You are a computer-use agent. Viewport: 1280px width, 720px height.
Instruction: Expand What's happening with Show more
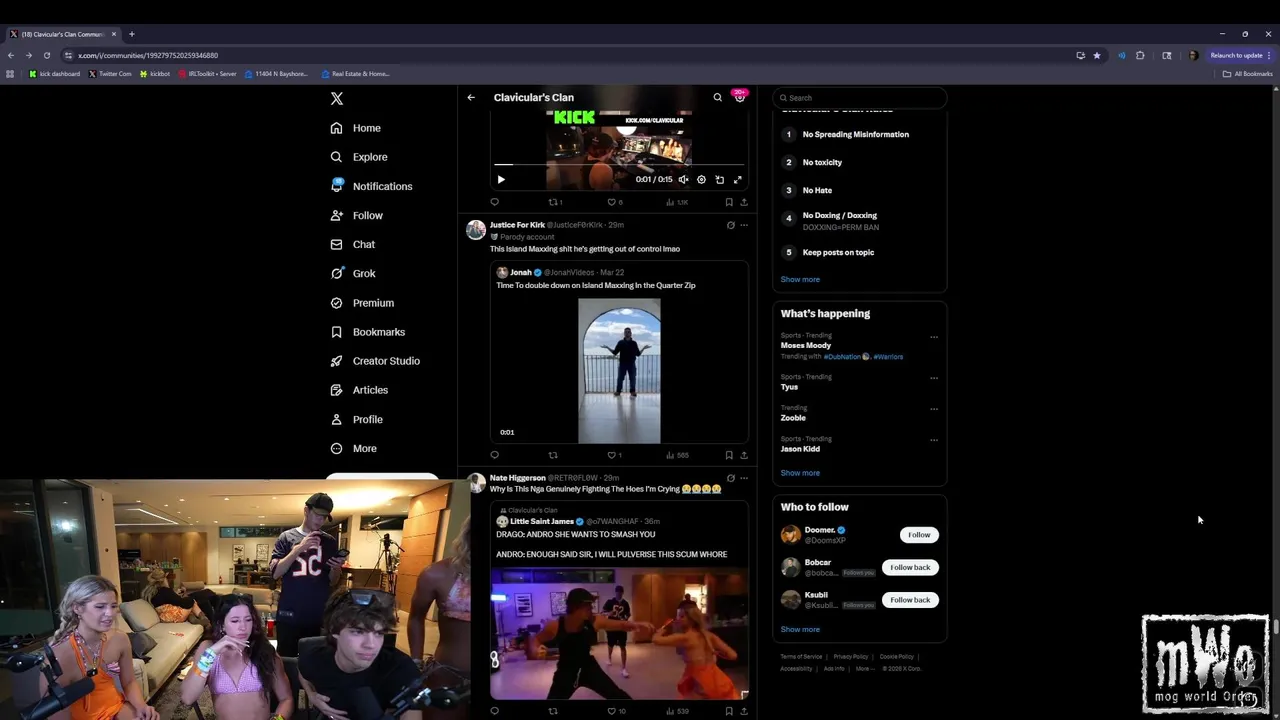(x=800, y=473)
